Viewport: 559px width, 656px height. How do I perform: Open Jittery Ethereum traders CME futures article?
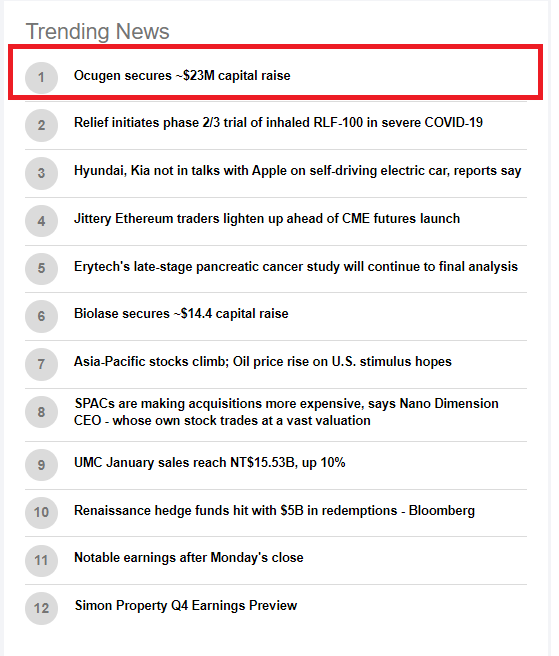(267, 219)
